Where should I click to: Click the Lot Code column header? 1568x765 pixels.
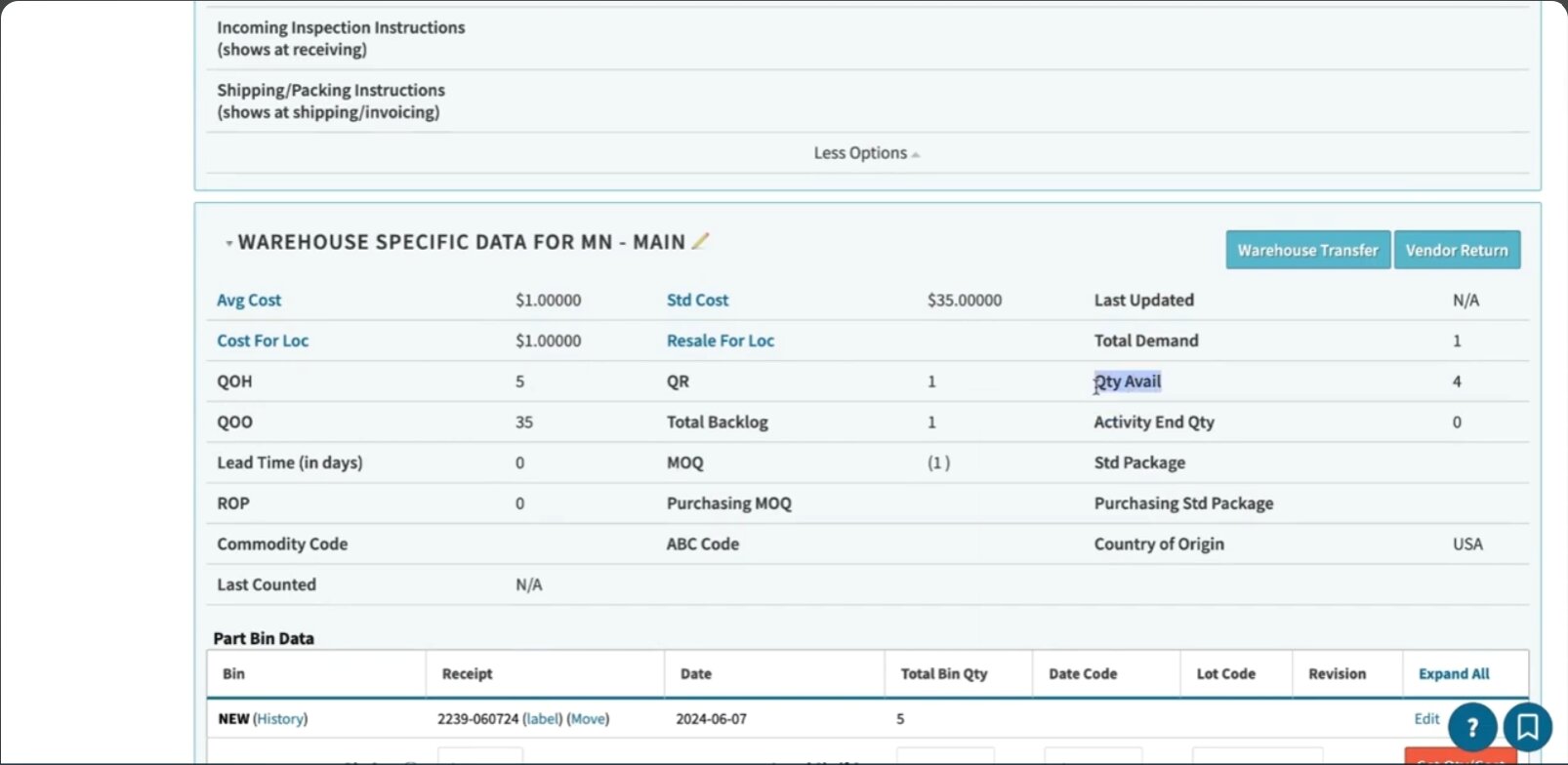tap(1225, 673)
